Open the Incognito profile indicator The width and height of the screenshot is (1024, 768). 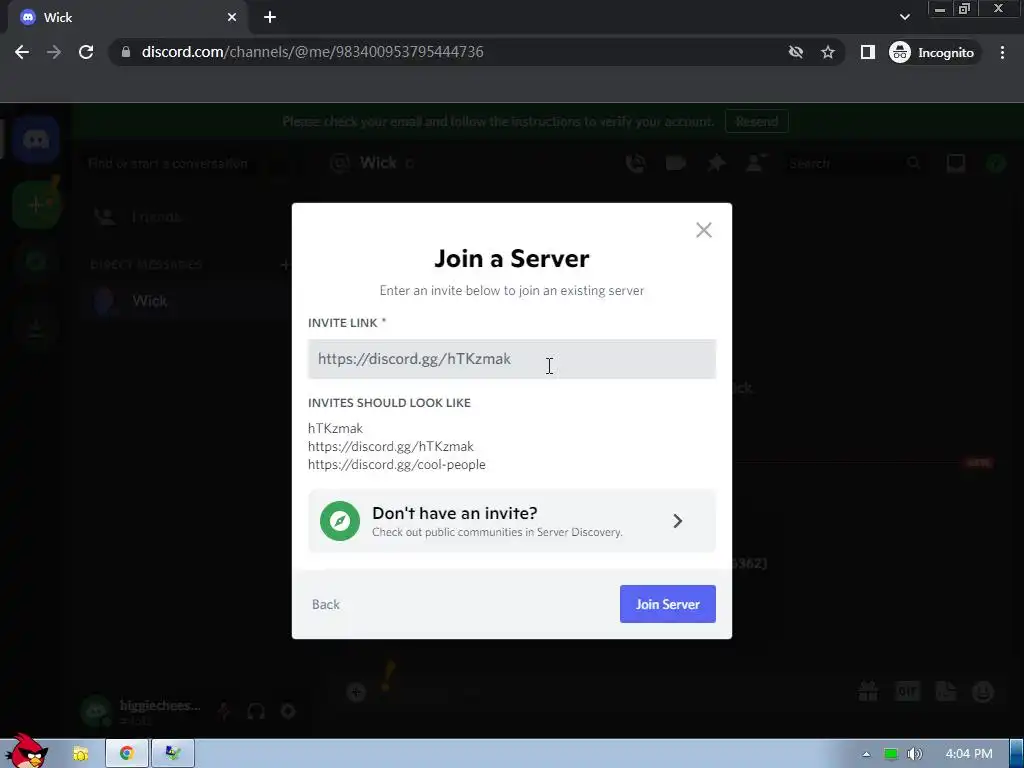click(x=932, y=52)
